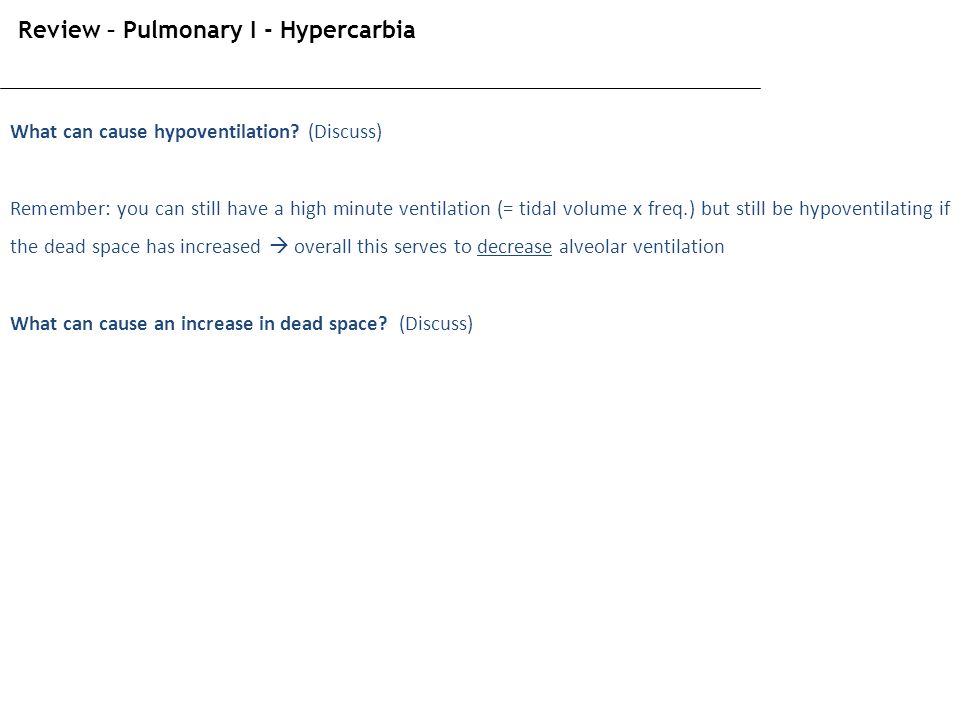
Task: Click the word 'Remember:' in the paragraph
Action: [61, 209]
